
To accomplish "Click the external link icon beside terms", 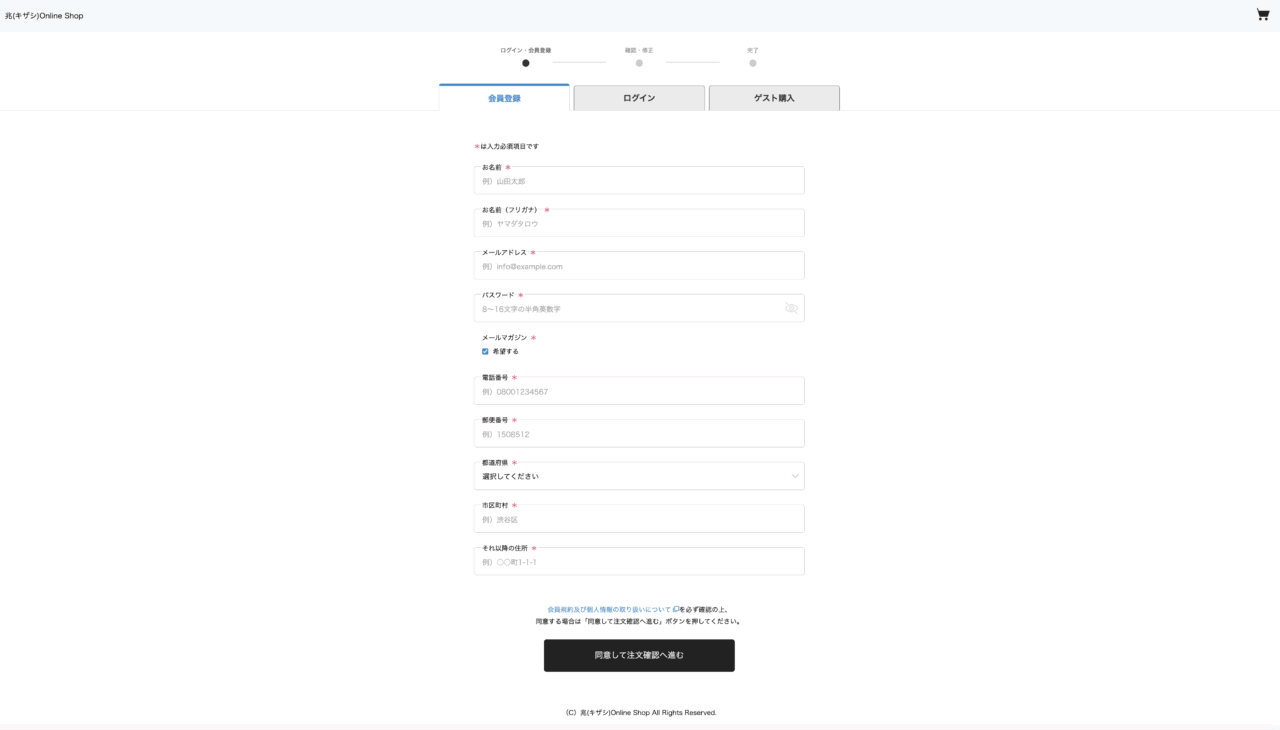I will [676, 609].
